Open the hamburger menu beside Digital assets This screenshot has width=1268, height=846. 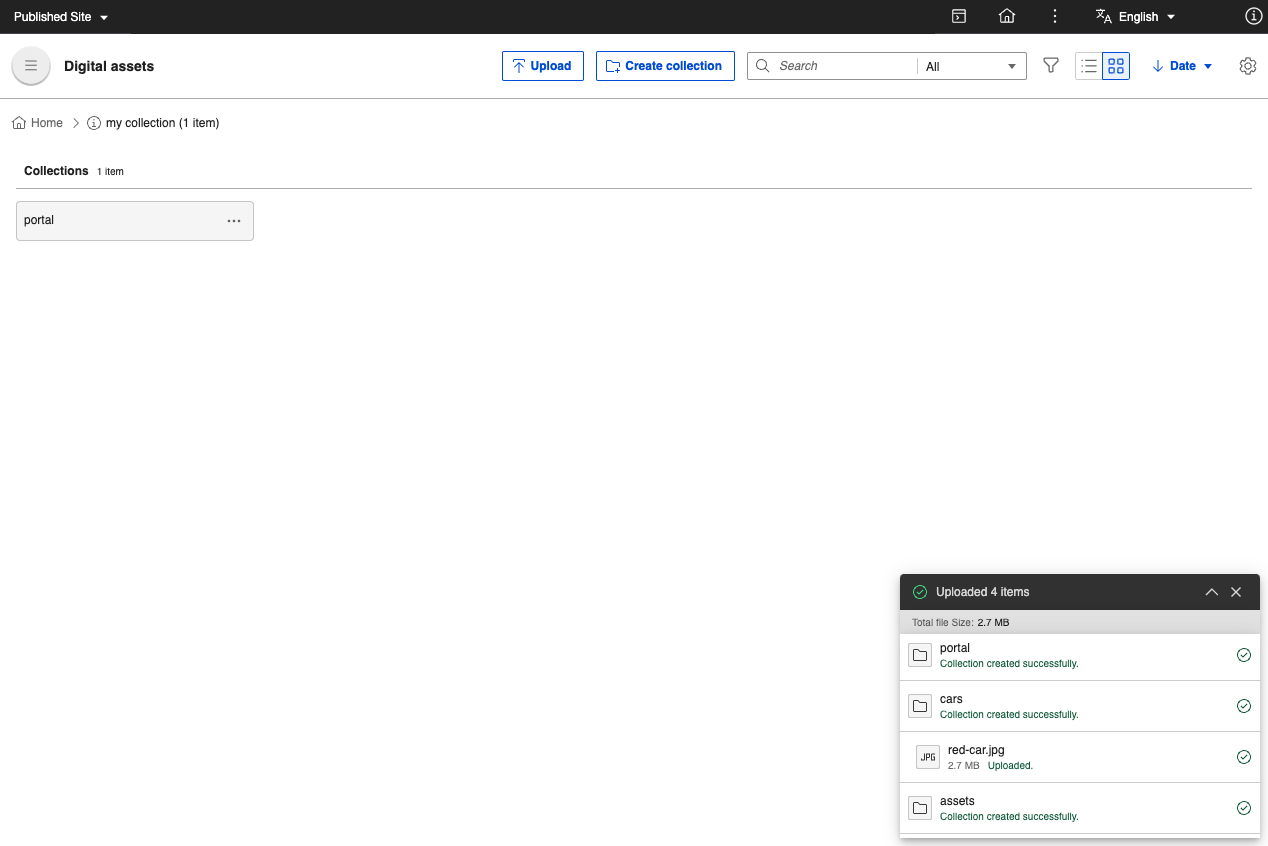pyautogui.click(x=30, y=65)
